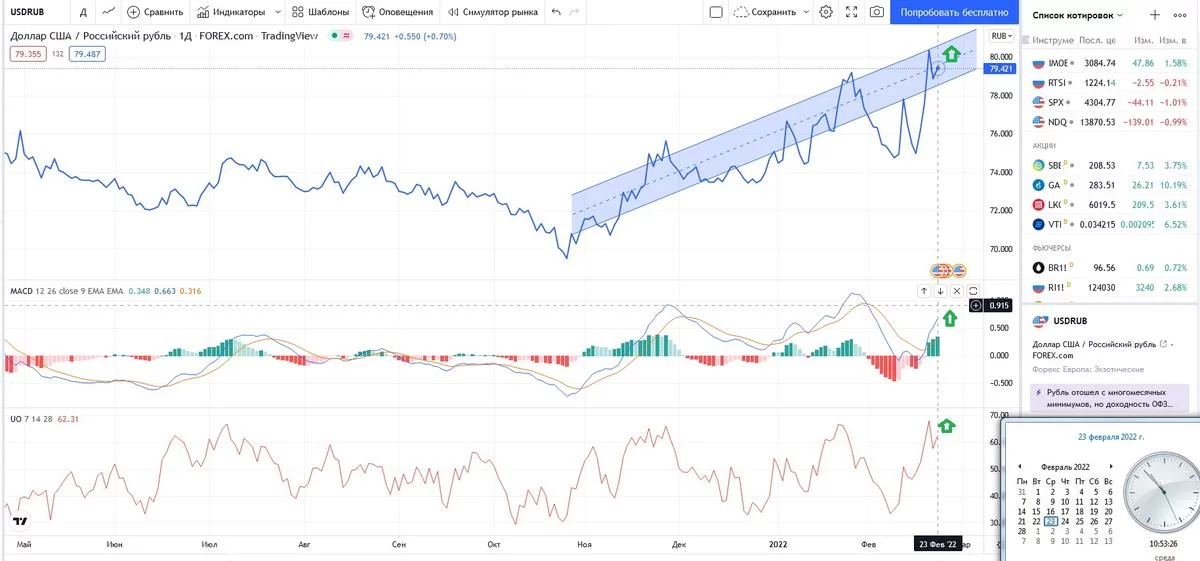Image resolution: width=1200 pixels, height=561 pixels.
Task: Click plus button on MACD price scale
Action: click(x=976, y=305)
